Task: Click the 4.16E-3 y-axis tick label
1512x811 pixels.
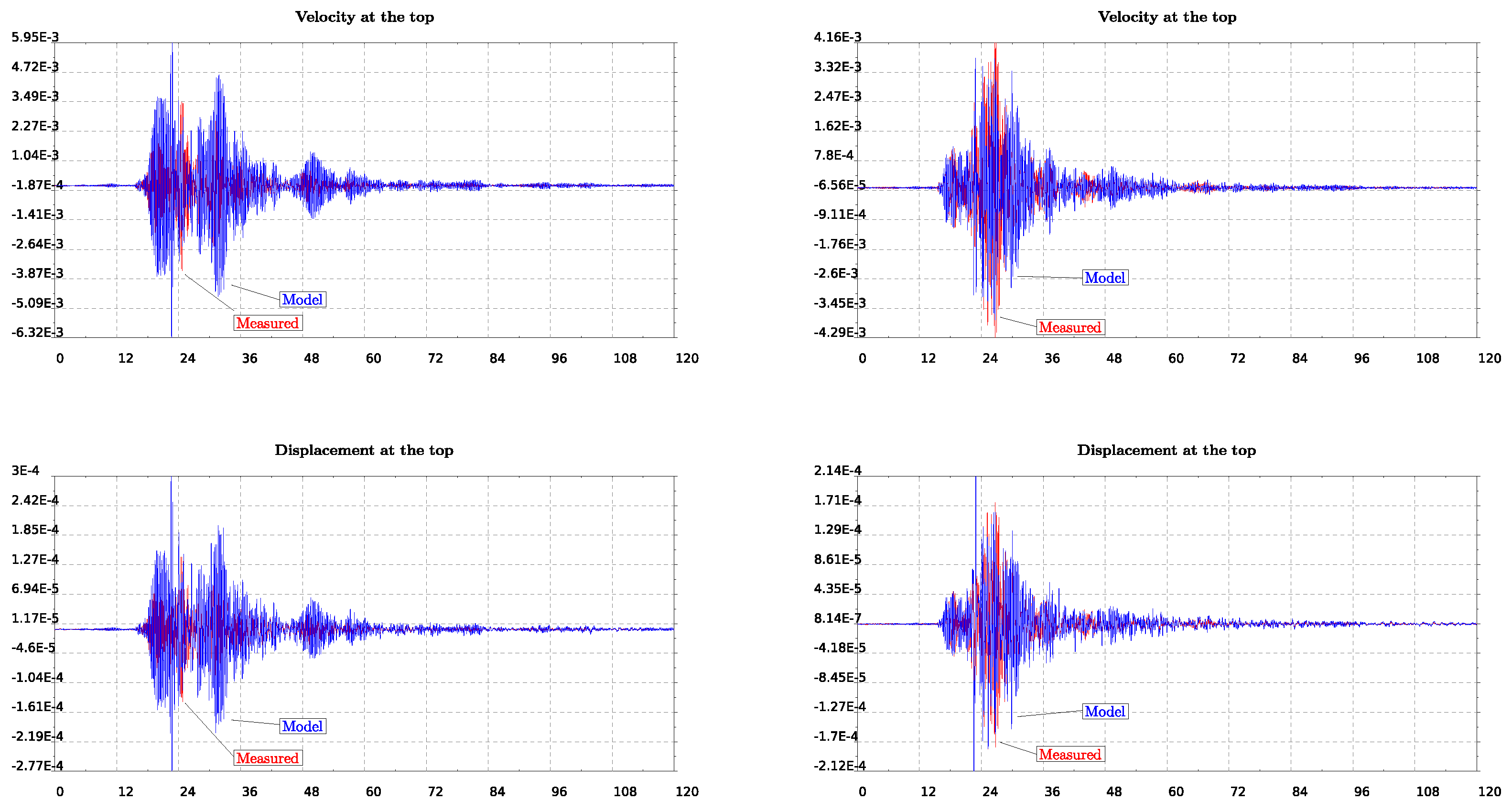Action: pyautogui.click(x=838, y=38)
